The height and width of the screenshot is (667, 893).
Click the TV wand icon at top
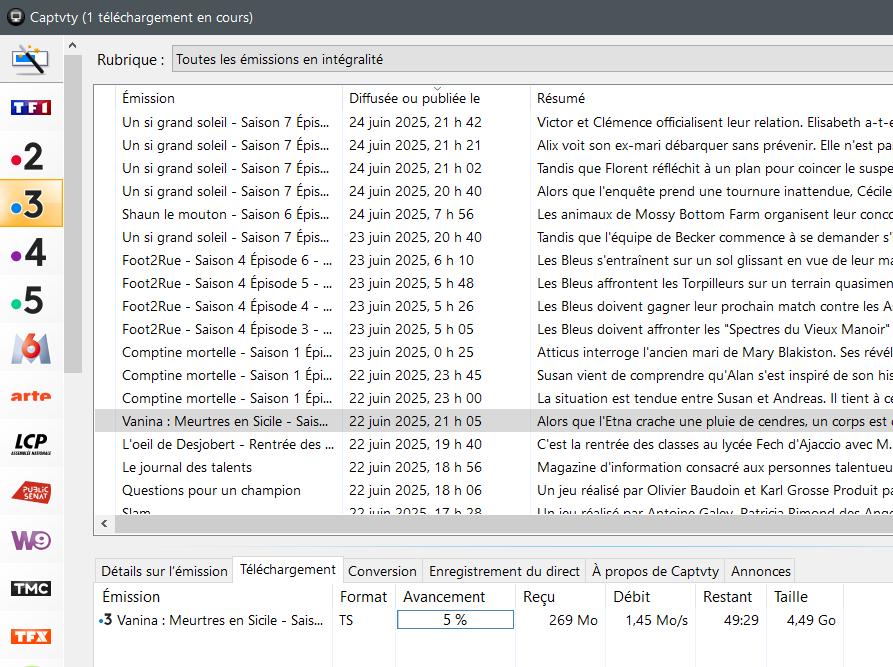point(30,60)
